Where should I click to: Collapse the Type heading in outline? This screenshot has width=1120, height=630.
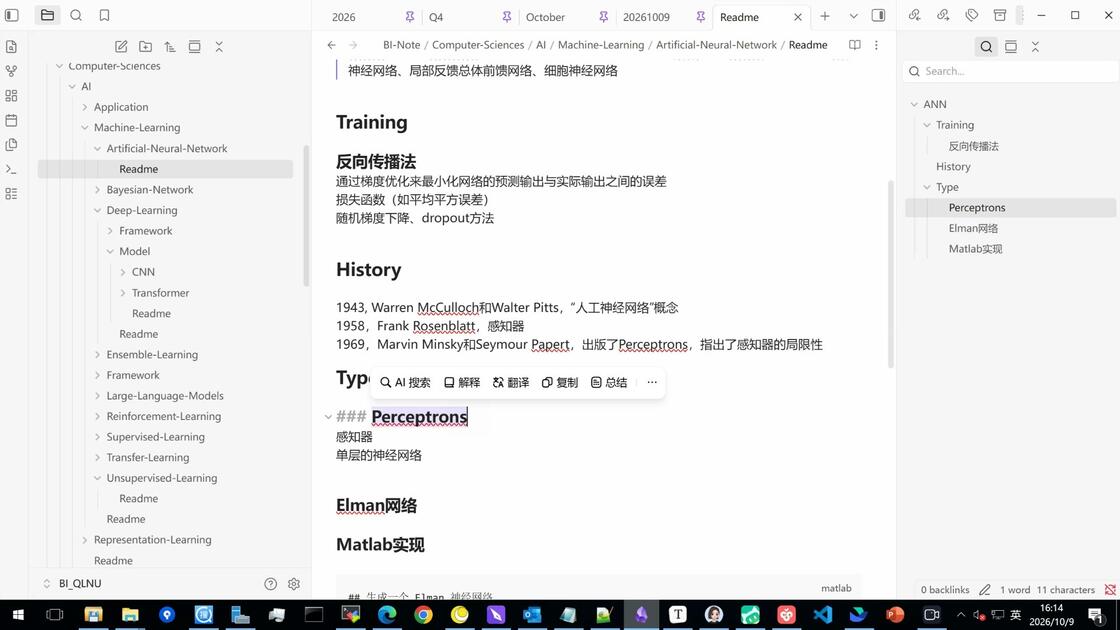tap(927, 187)
